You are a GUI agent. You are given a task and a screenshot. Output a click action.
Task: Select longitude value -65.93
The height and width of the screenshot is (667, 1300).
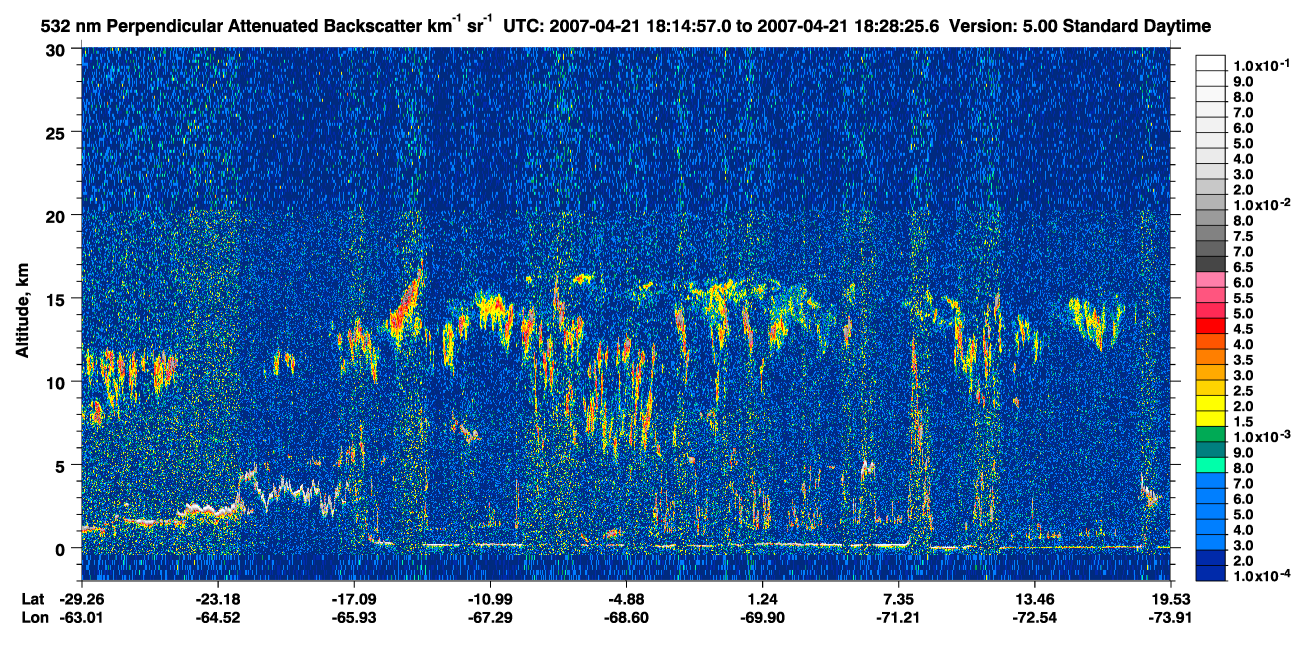point(354,617)
